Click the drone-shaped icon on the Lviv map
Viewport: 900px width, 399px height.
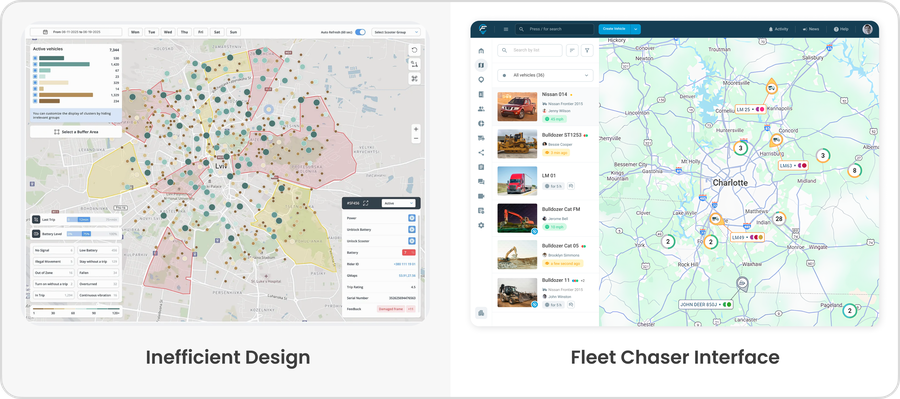pyautogui.click(x=414, y=79)
